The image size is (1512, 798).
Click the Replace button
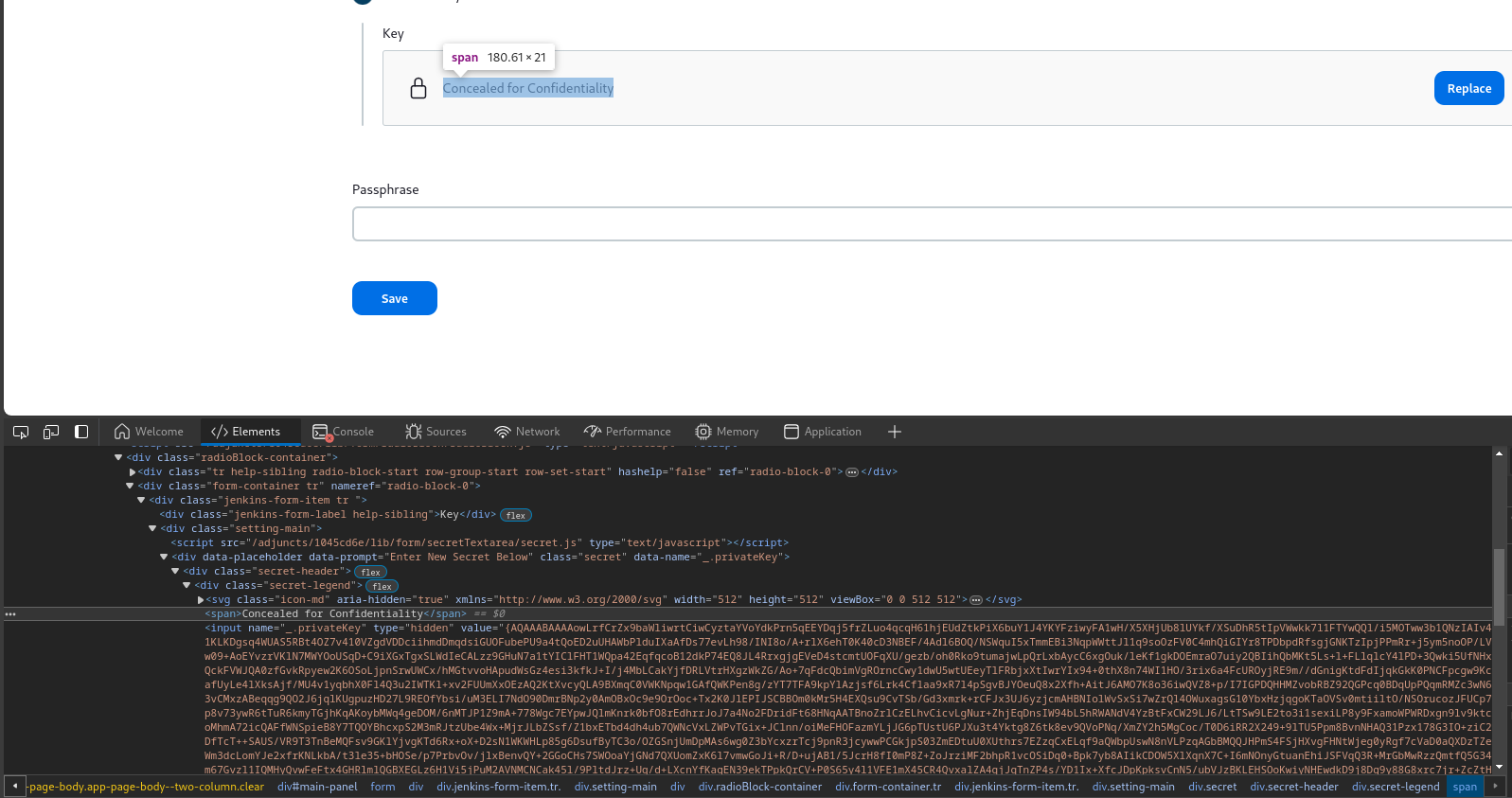(x=1468, y=88)
